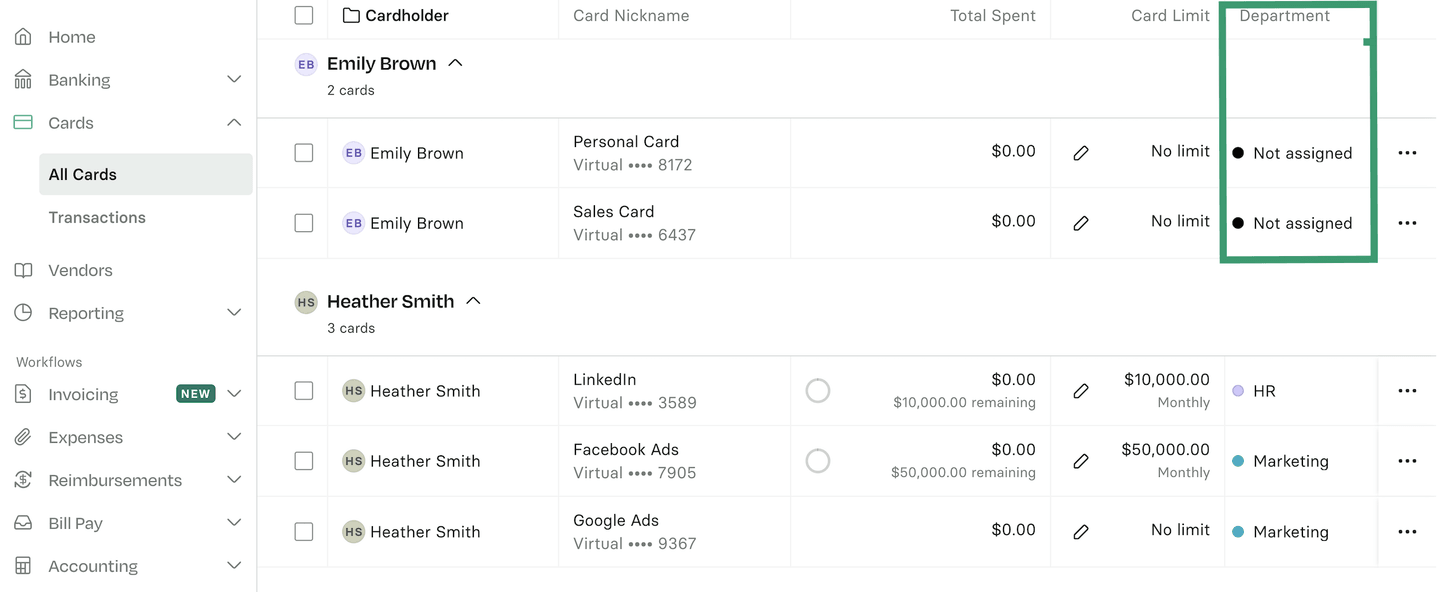The width and height of the screenshot is (1440, 592).
Task: Go to the All Cards page
Action: (83, 174)
